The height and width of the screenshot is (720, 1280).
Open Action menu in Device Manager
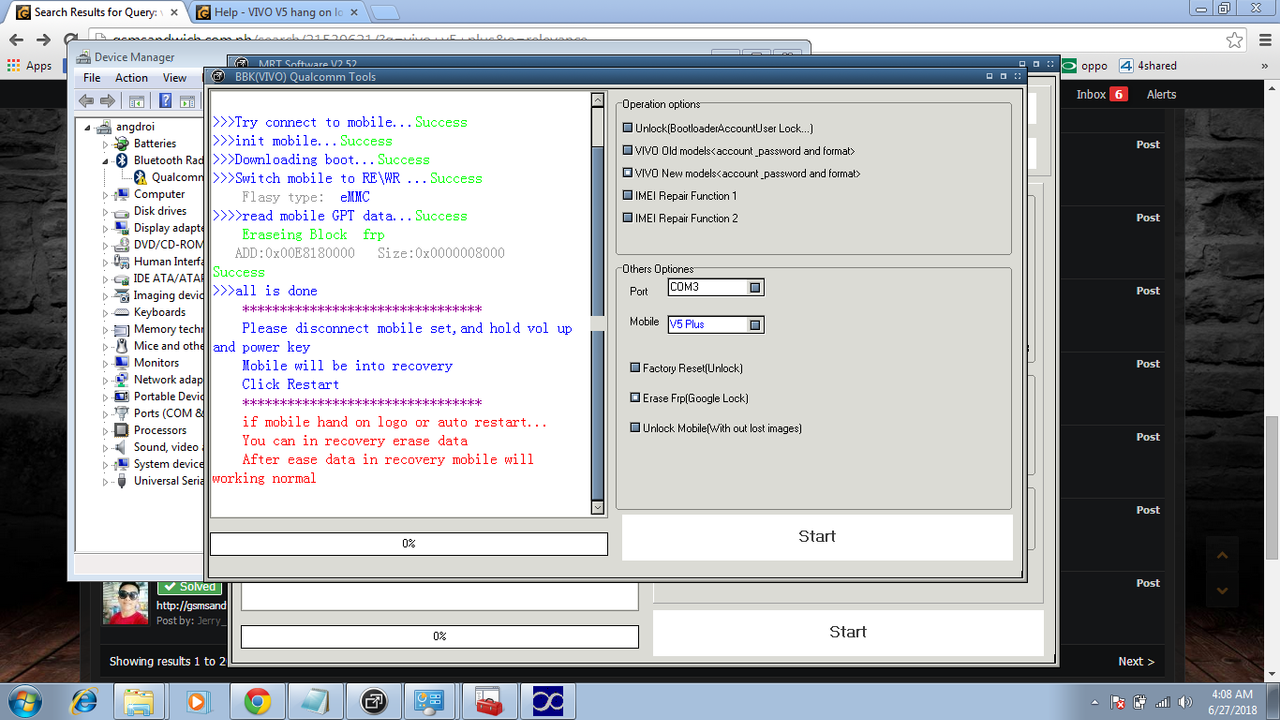131,78
